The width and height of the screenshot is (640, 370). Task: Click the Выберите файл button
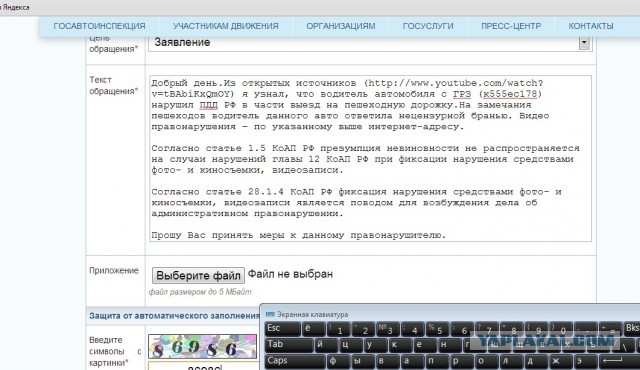(x=198, y=275)
